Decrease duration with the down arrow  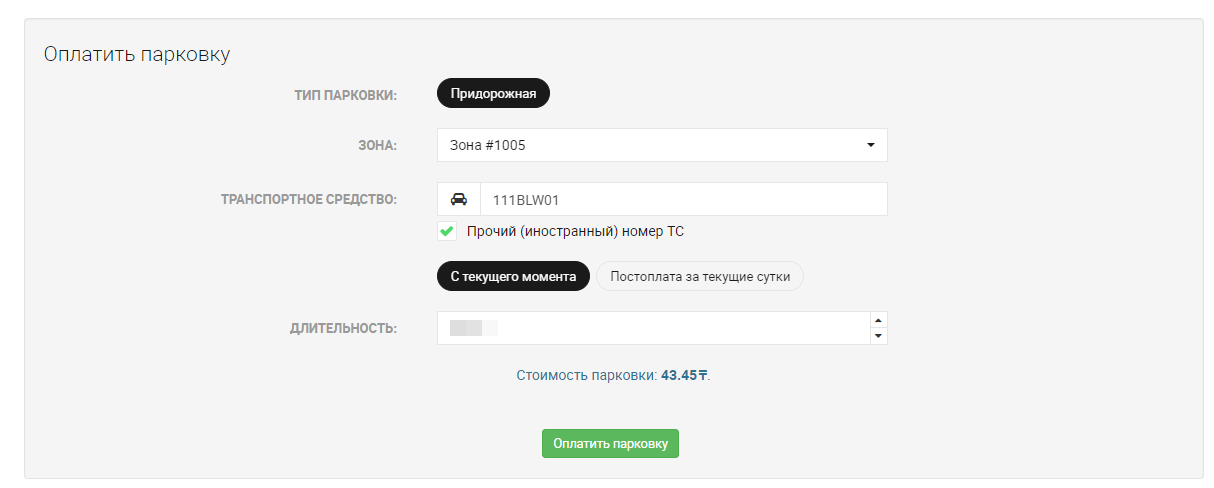pos(878,336)
